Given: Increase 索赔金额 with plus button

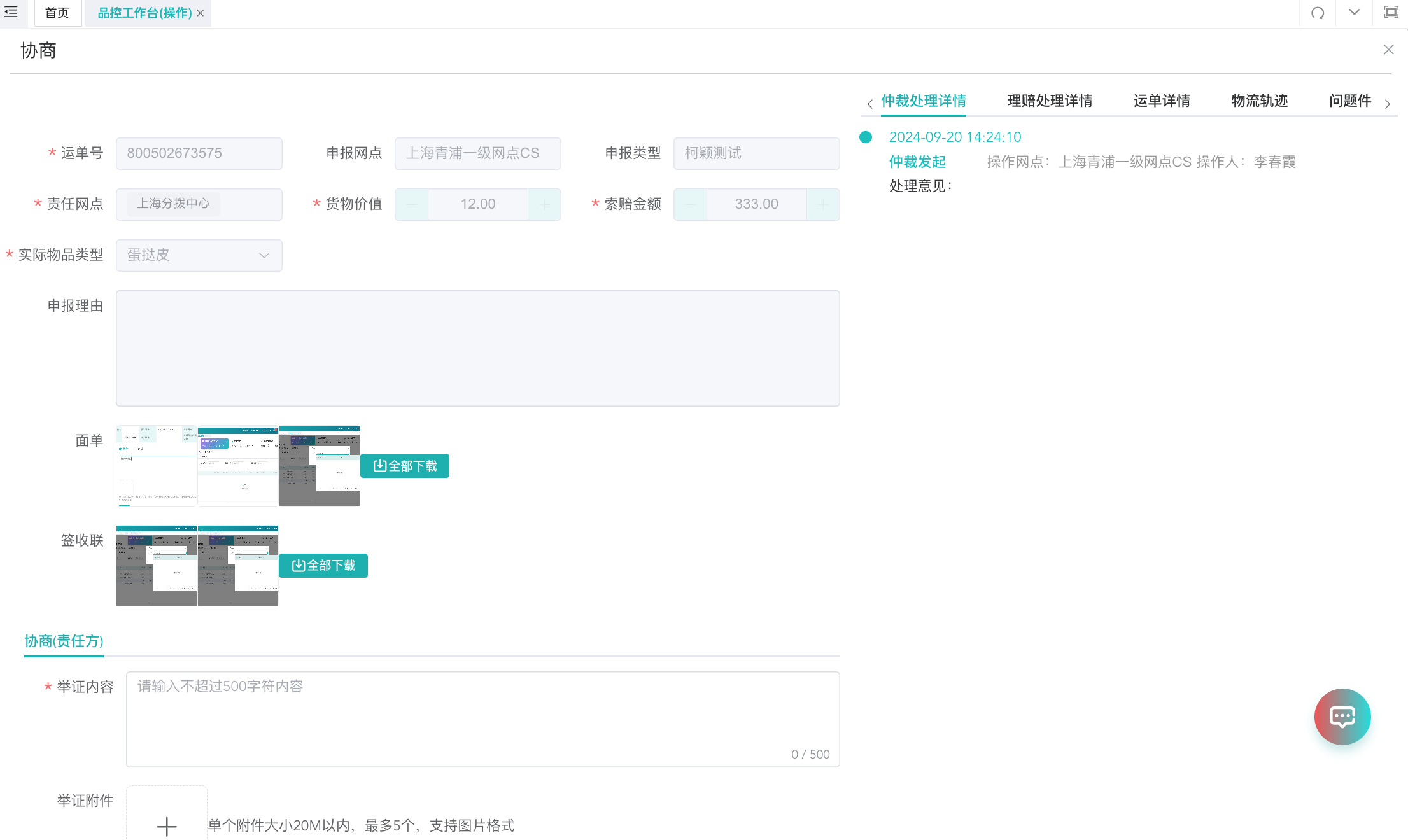Looking at the screenshot, I should [x=823, y=204].
